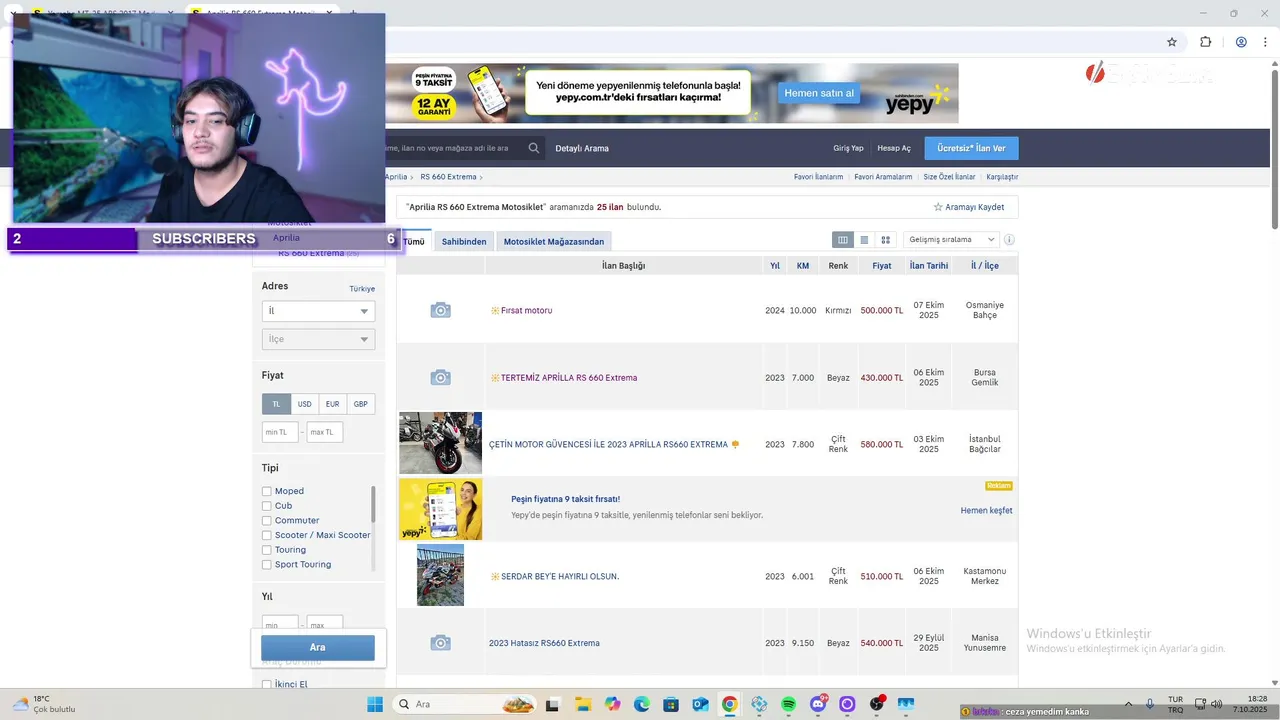This screenshot has width=1280, height=720.
Task: Open Spotify from taskbar
Action: coord(788,704)
